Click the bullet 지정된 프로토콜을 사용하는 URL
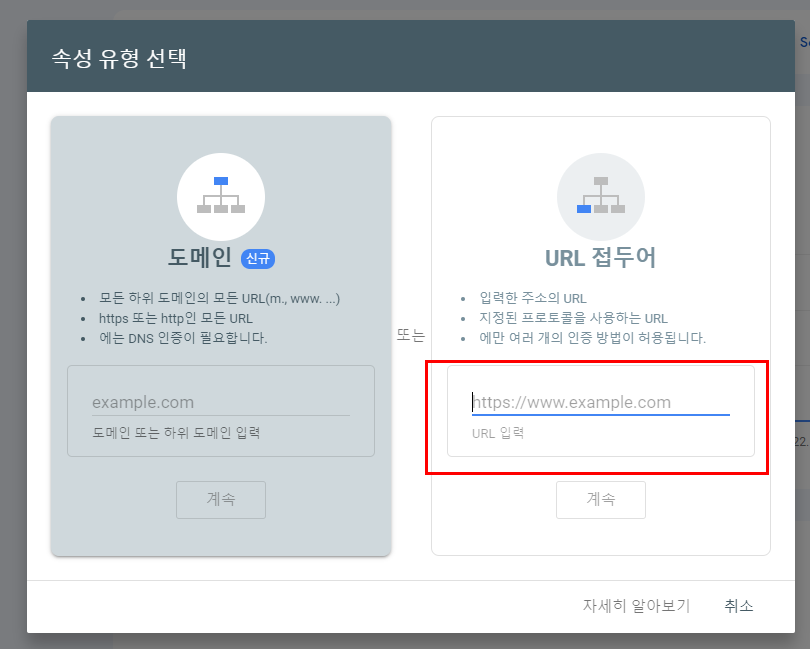 point(573,318)
